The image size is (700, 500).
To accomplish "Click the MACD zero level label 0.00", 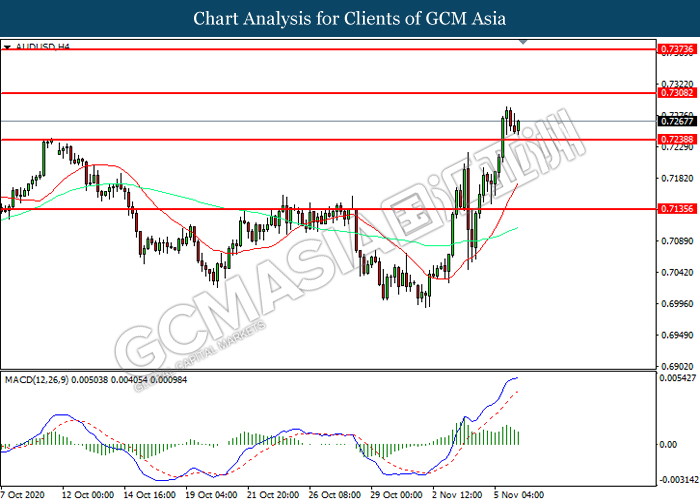I will (668, 444).
